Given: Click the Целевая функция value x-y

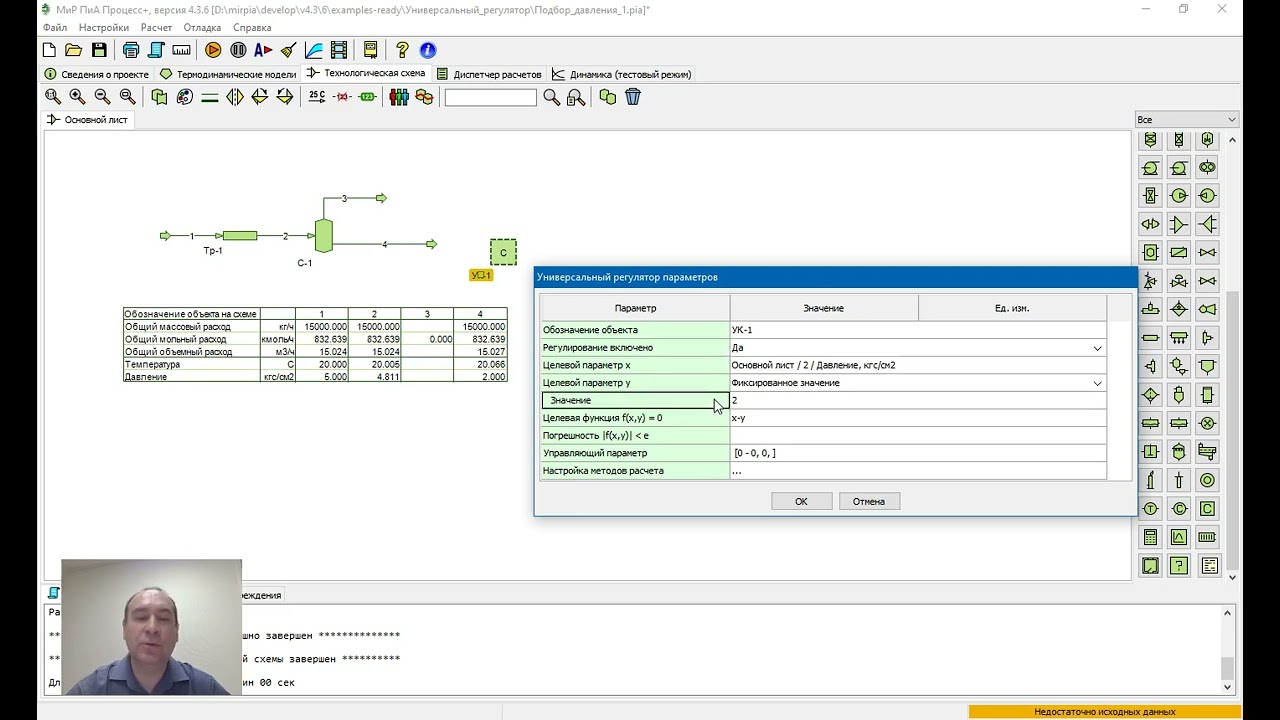Looking at the screenshot, I should (918, 418).
